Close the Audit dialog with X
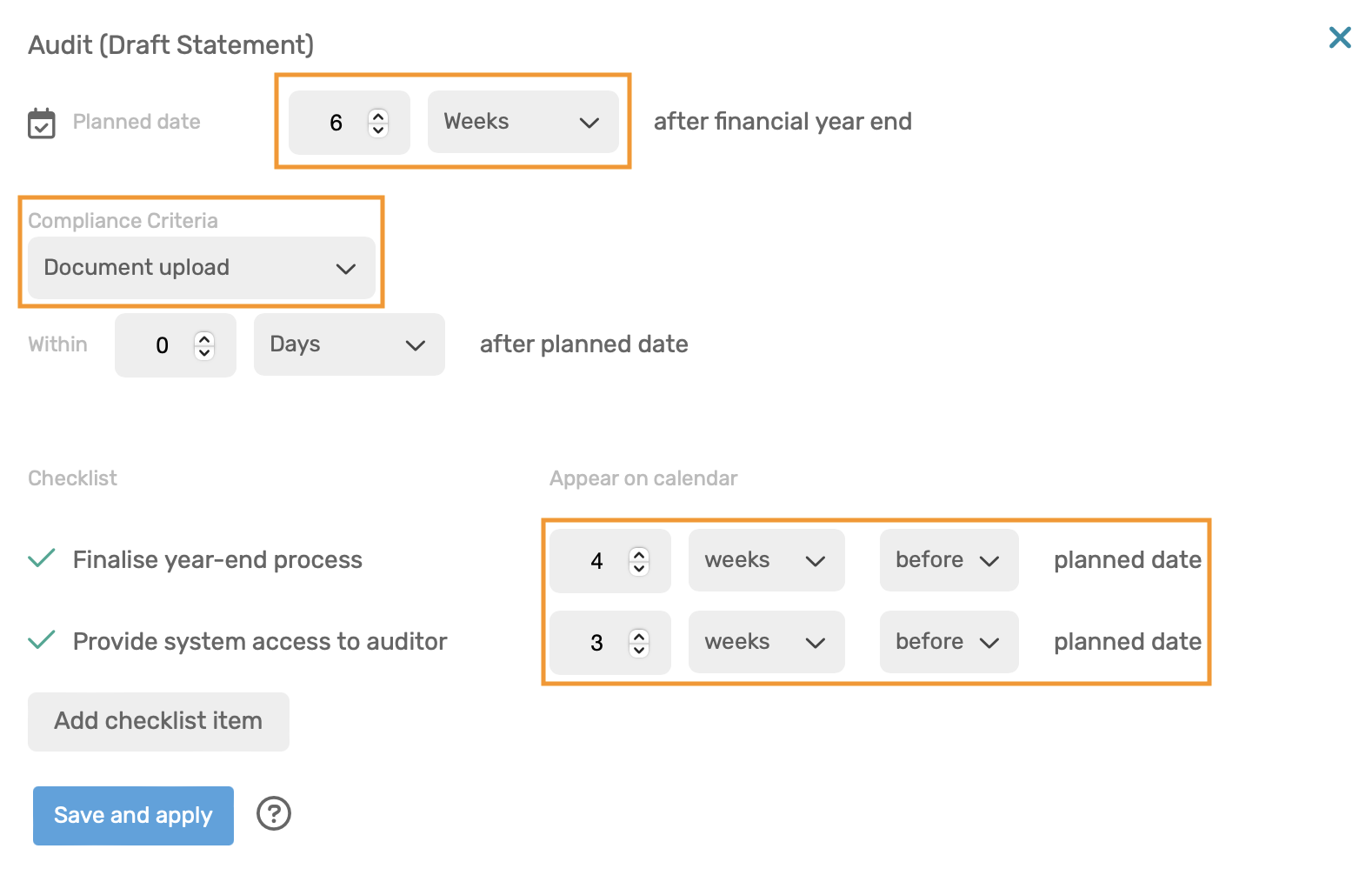The width and height of the screenshot is (1372, 882). 1339,37
